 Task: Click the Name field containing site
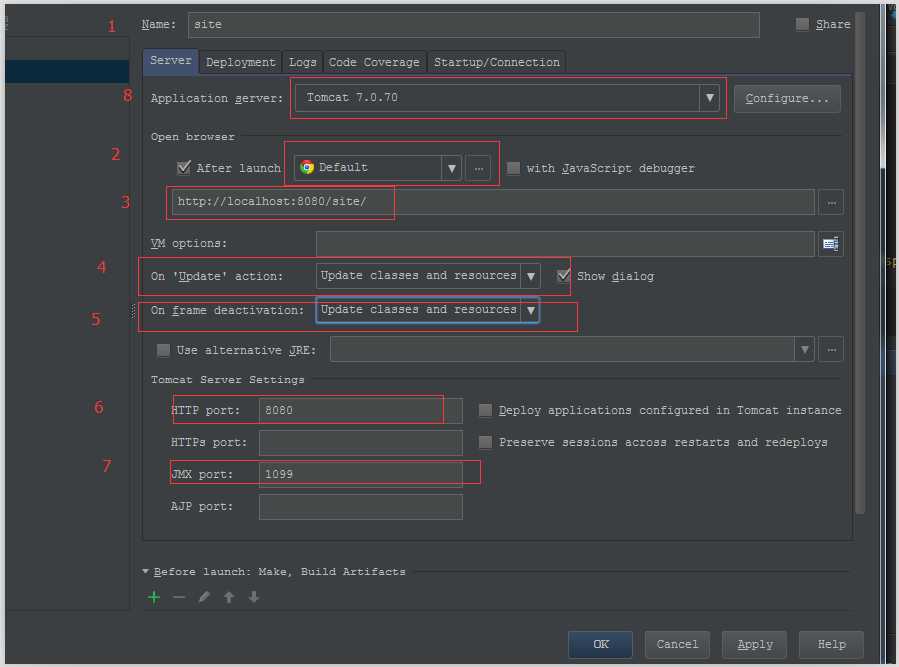click(x=474, y=25)
